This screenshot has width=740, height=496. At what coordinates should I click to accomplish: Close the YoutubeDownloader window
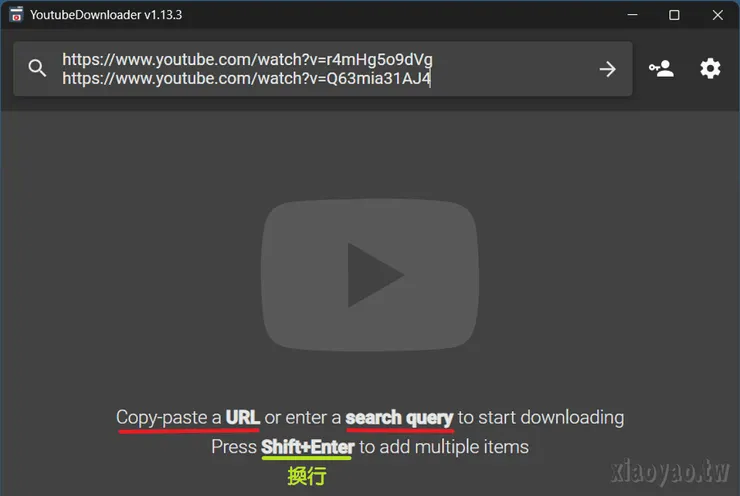pyautogui.click(x=718, y=15)
